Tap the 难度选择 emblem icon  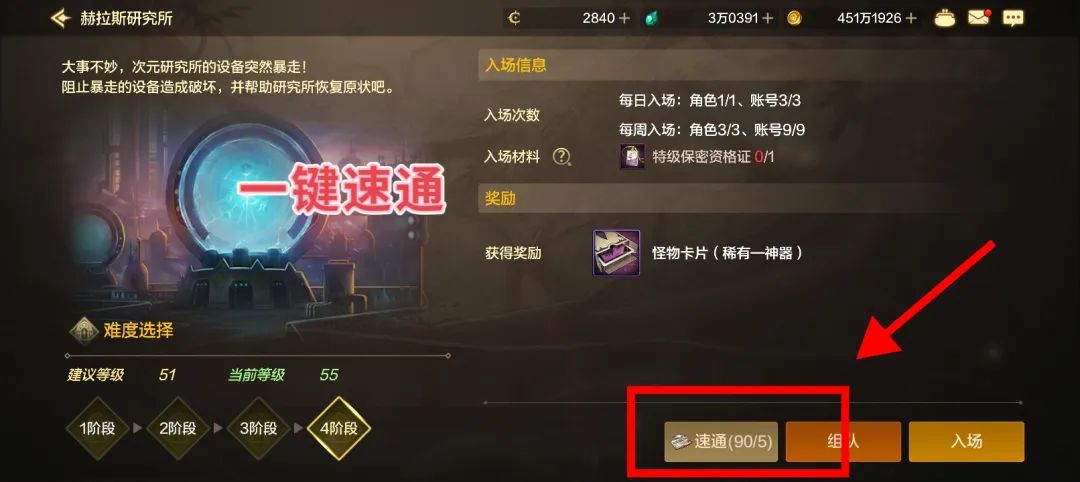click(84, 331)
